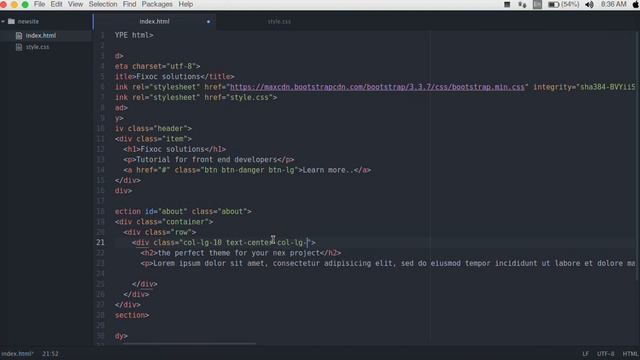Select style.css in the tree view
640x360 pixels.
[38, 47]
